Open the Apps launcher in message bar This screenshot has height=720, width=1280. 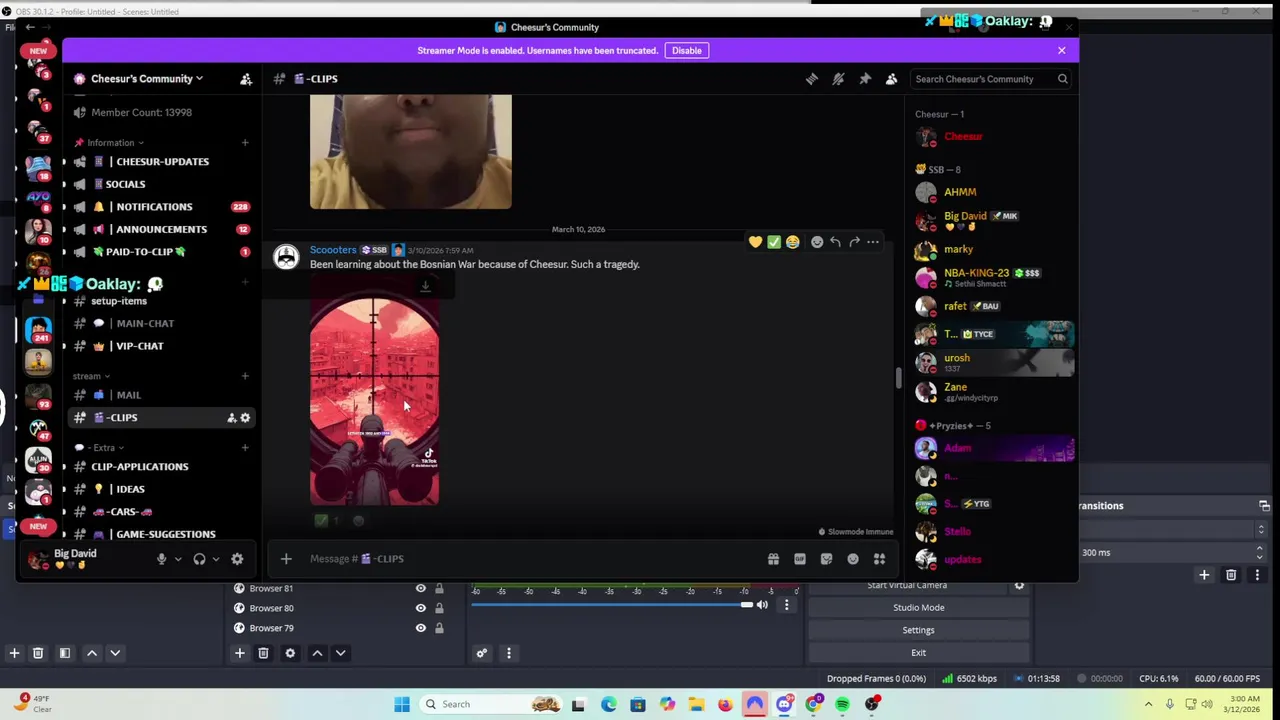coord(879,559)
